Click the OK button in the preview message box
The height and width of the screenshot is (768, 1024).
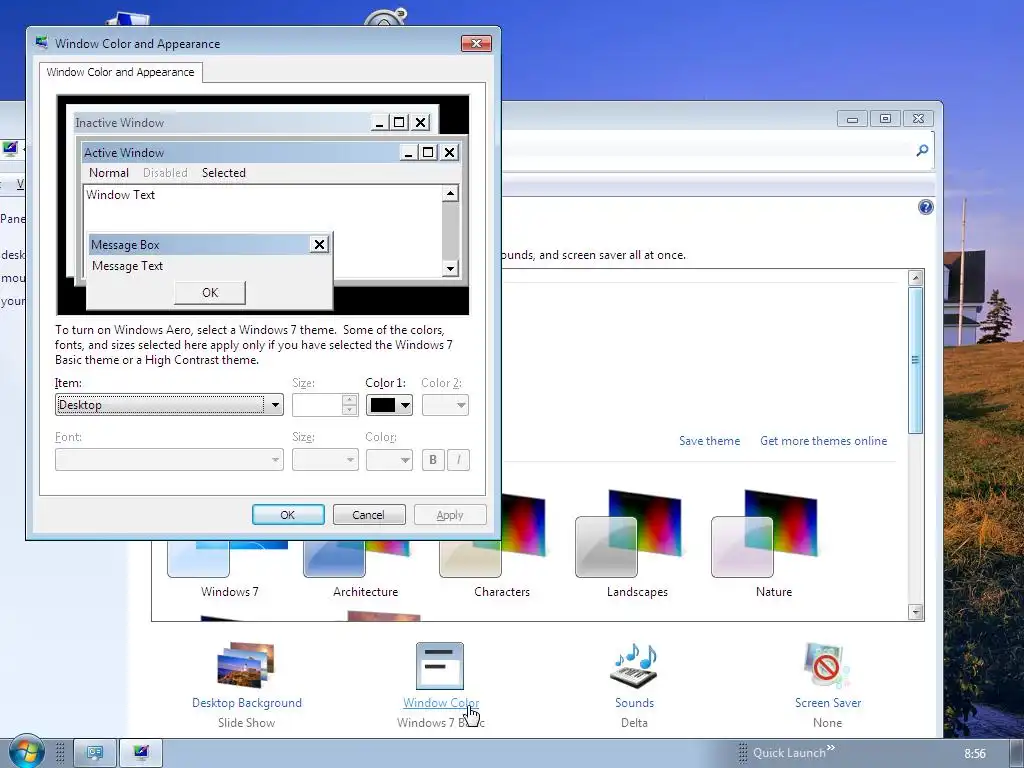click(x=210, y=293)
